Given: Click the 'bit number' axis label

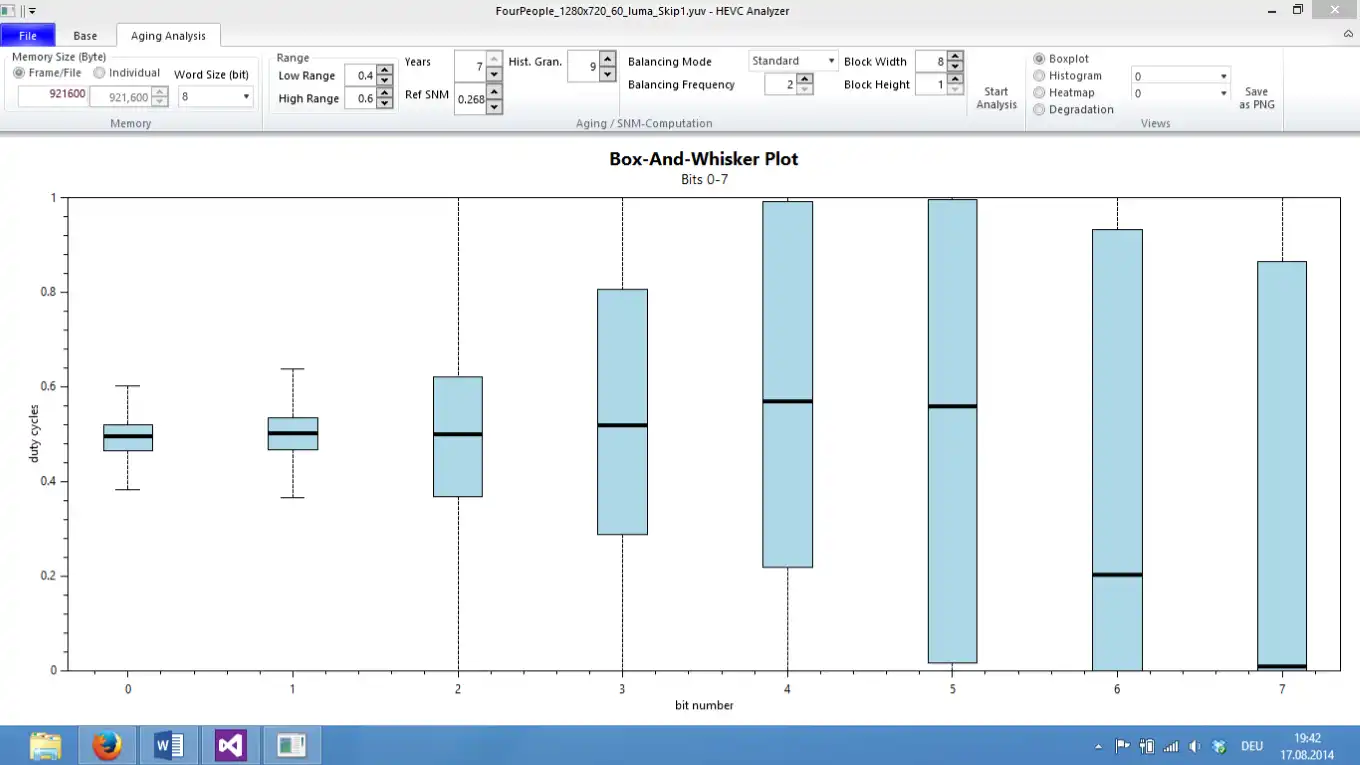Looking at the screenshot, I should click(704, 705).
